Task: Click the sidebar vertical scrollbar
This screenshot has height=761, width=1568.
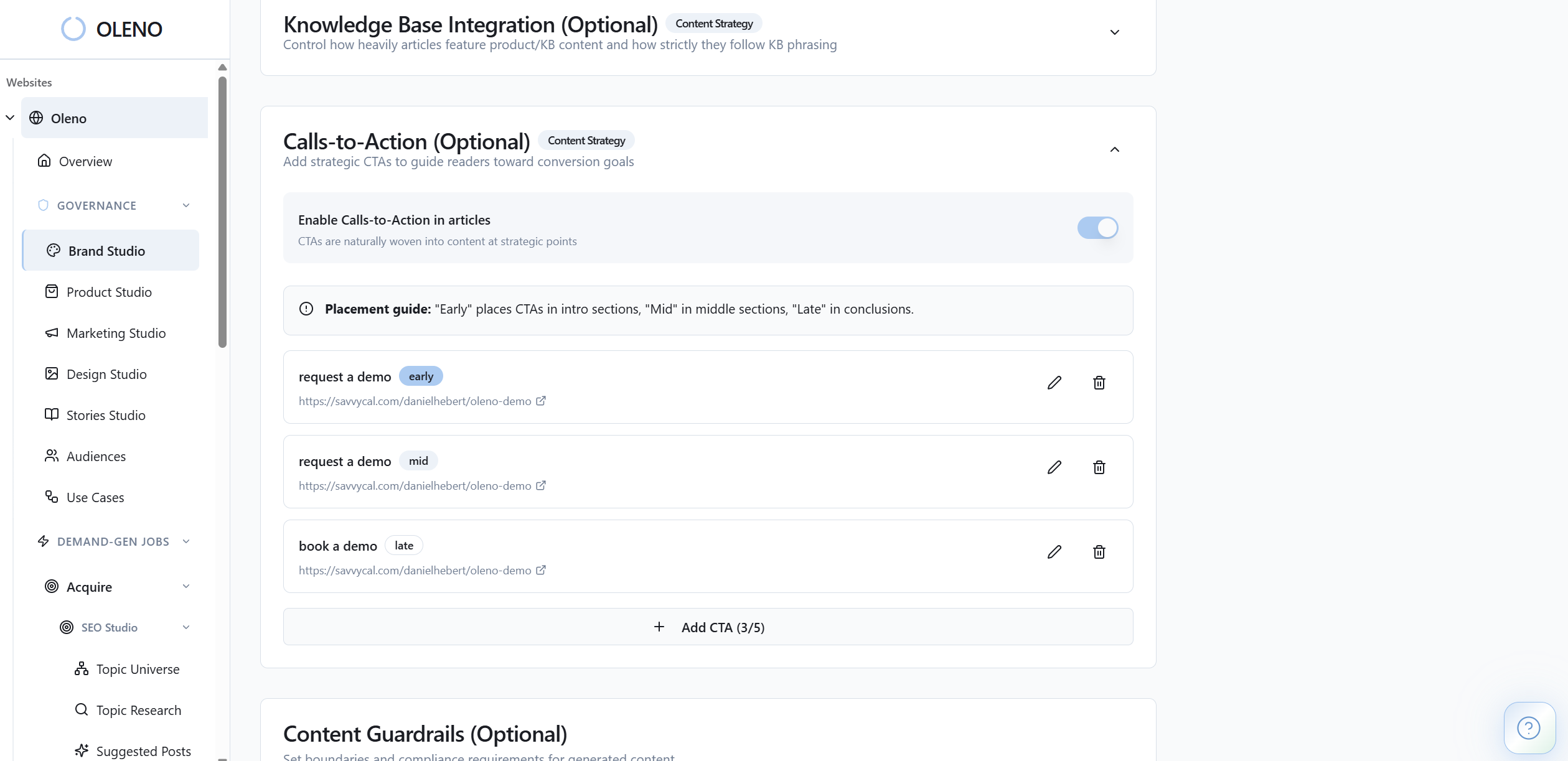Action: pyautogui.click(x=222, y=212)
